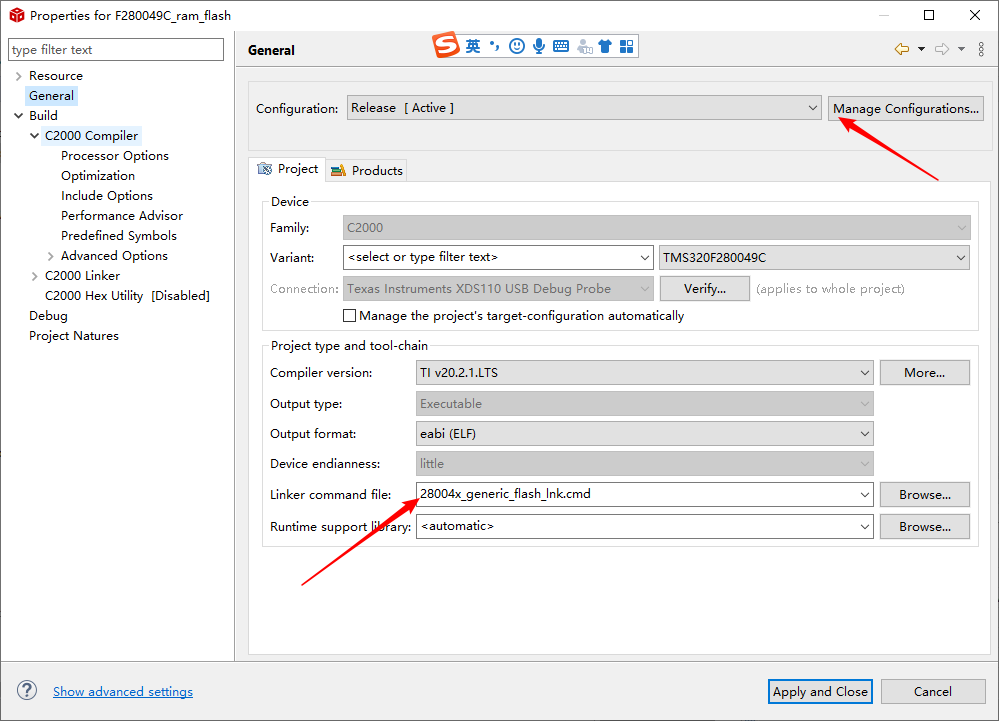999x721 pixels.
Task: Collapse the C2000 Compiler node
Action: coord(34,136)
